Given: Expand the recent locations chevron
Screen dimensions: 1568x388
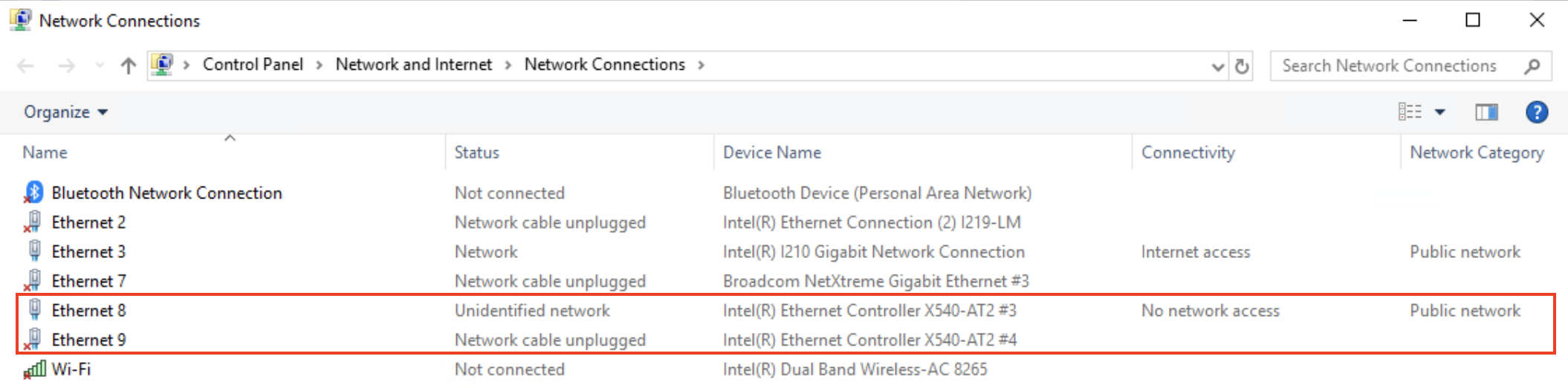Looking at the screenshot, I should [x=100, y=66].
